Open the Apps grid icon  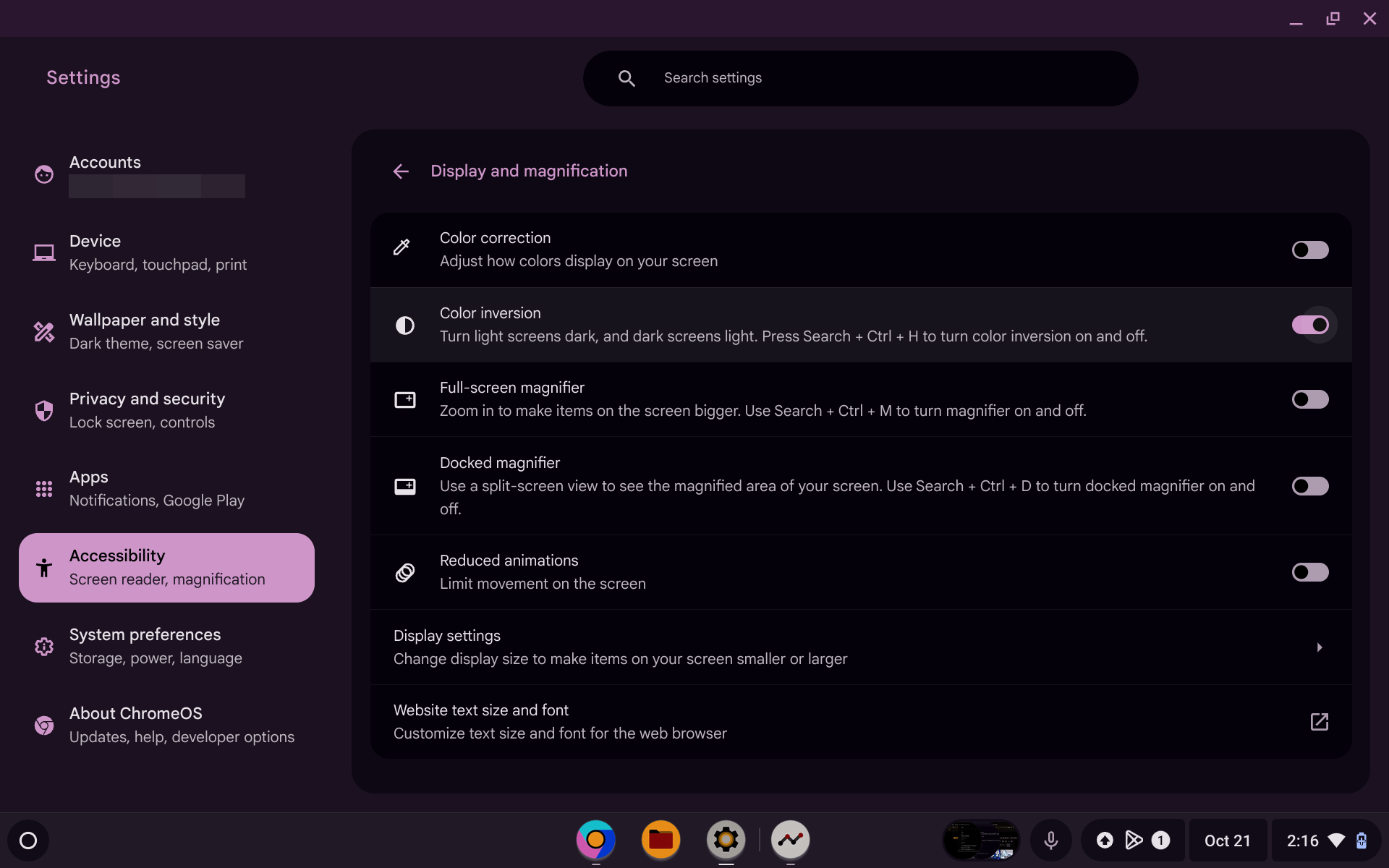click(43, 488)
